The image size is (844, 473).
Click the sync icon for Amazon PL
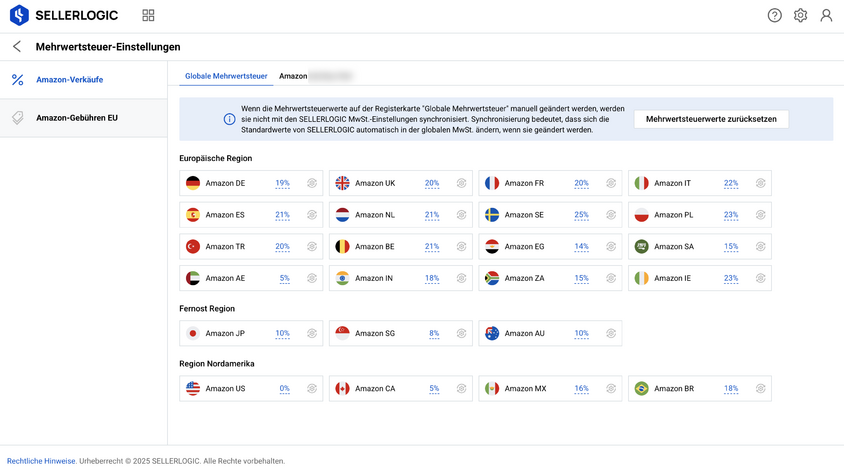coord(761,215)
